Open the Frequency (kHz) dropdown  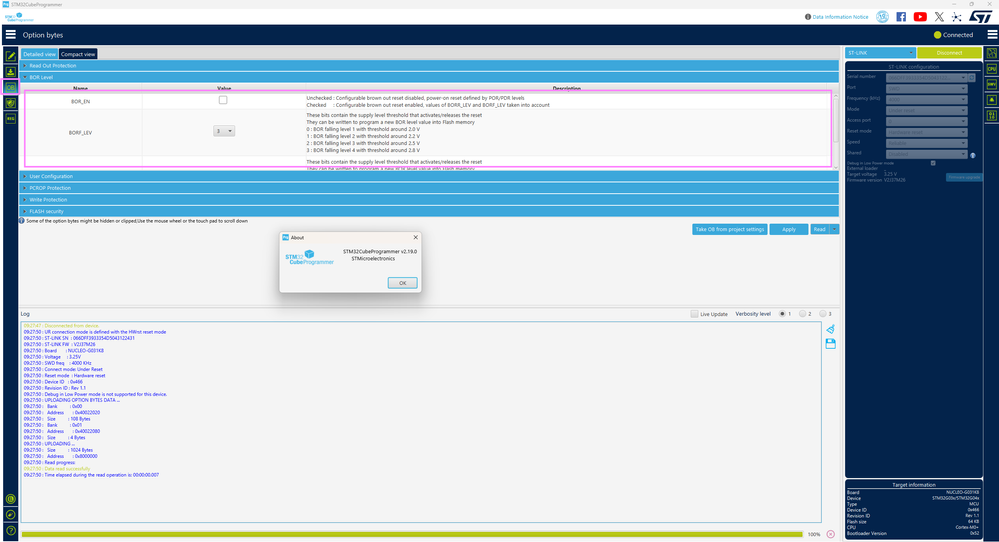pyautogui.click(x=927, y=99)
